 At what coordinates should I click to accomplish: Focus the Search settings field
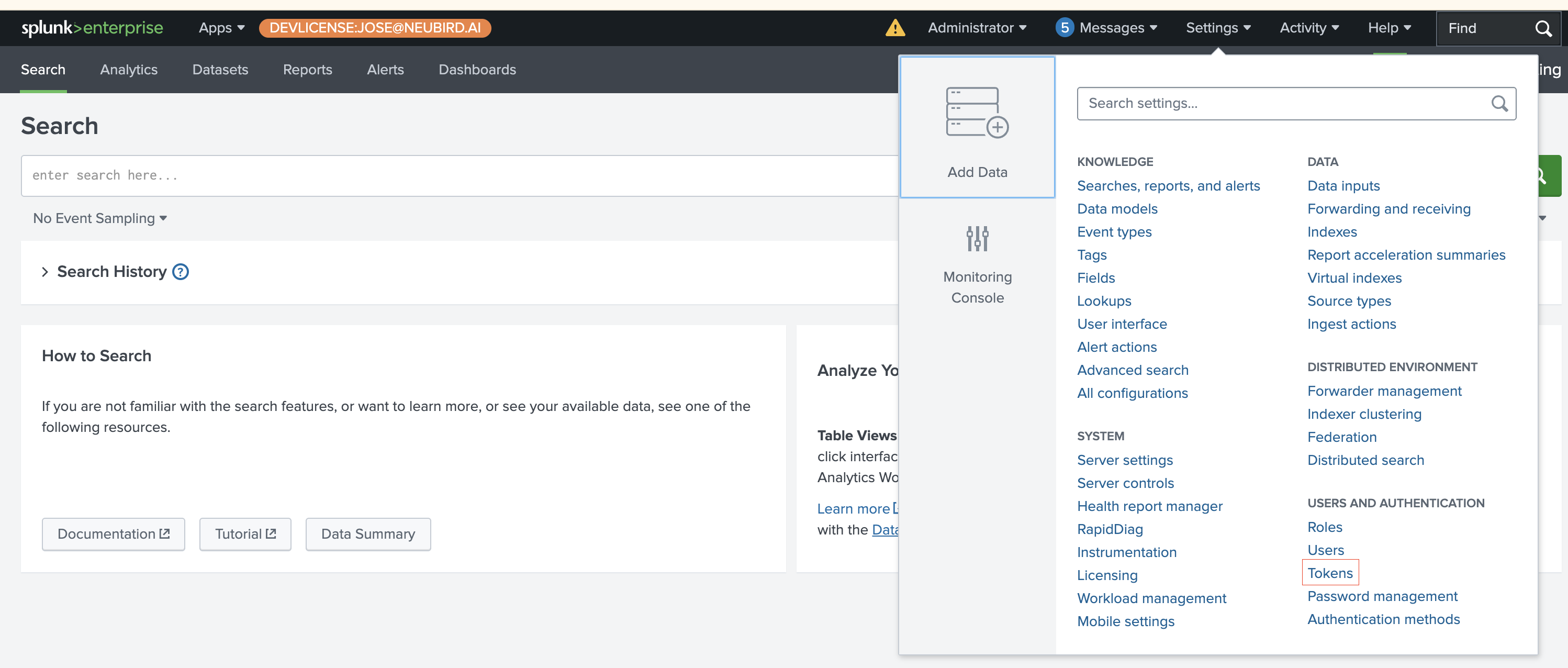[x=1296, y=104]
